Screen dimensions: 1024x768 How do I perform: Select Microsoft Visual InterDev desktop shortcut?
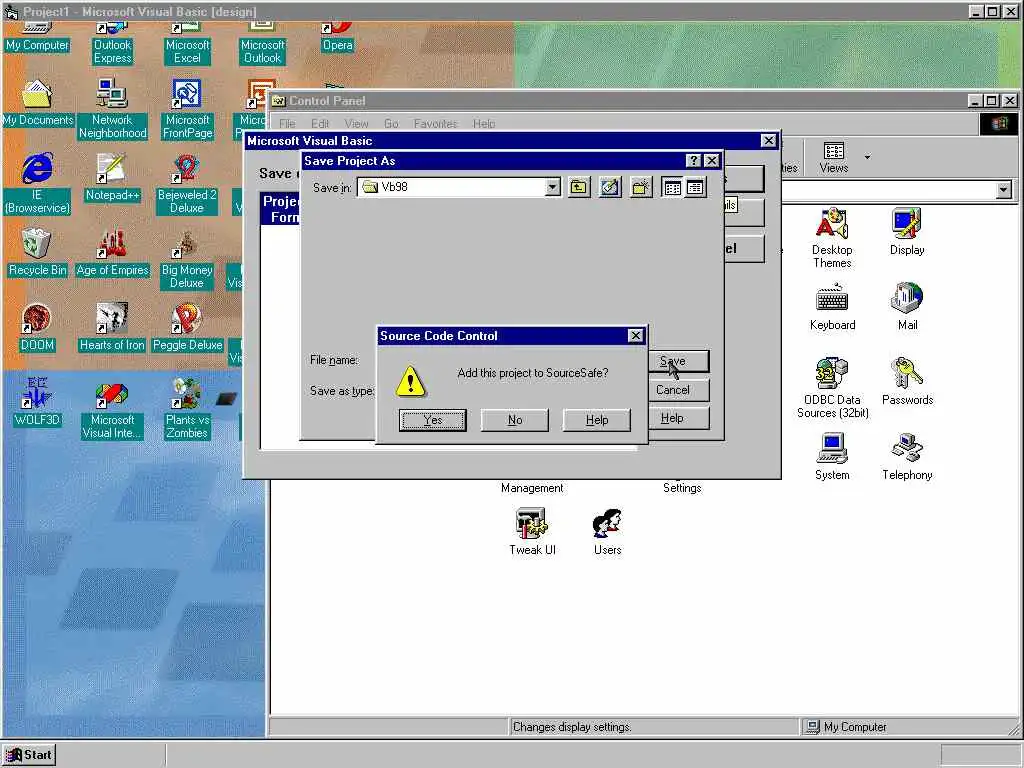click(112, 409)
